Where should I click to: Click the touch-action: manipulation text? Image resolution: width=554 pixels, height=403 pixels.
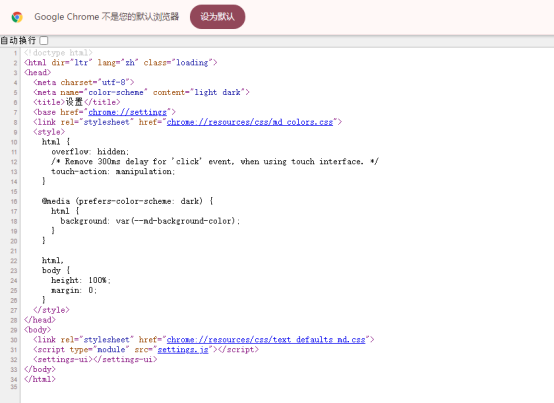pos(113,171)
